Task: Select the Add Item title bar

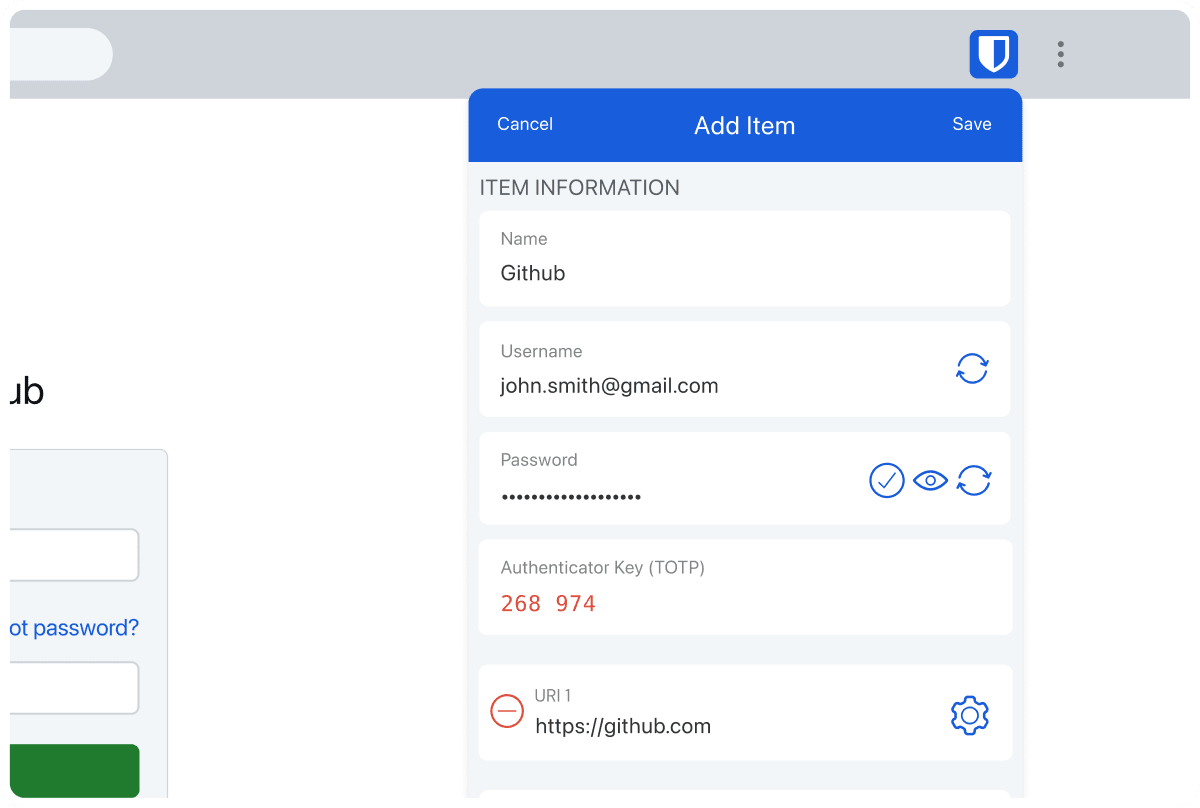Action: 744,125
